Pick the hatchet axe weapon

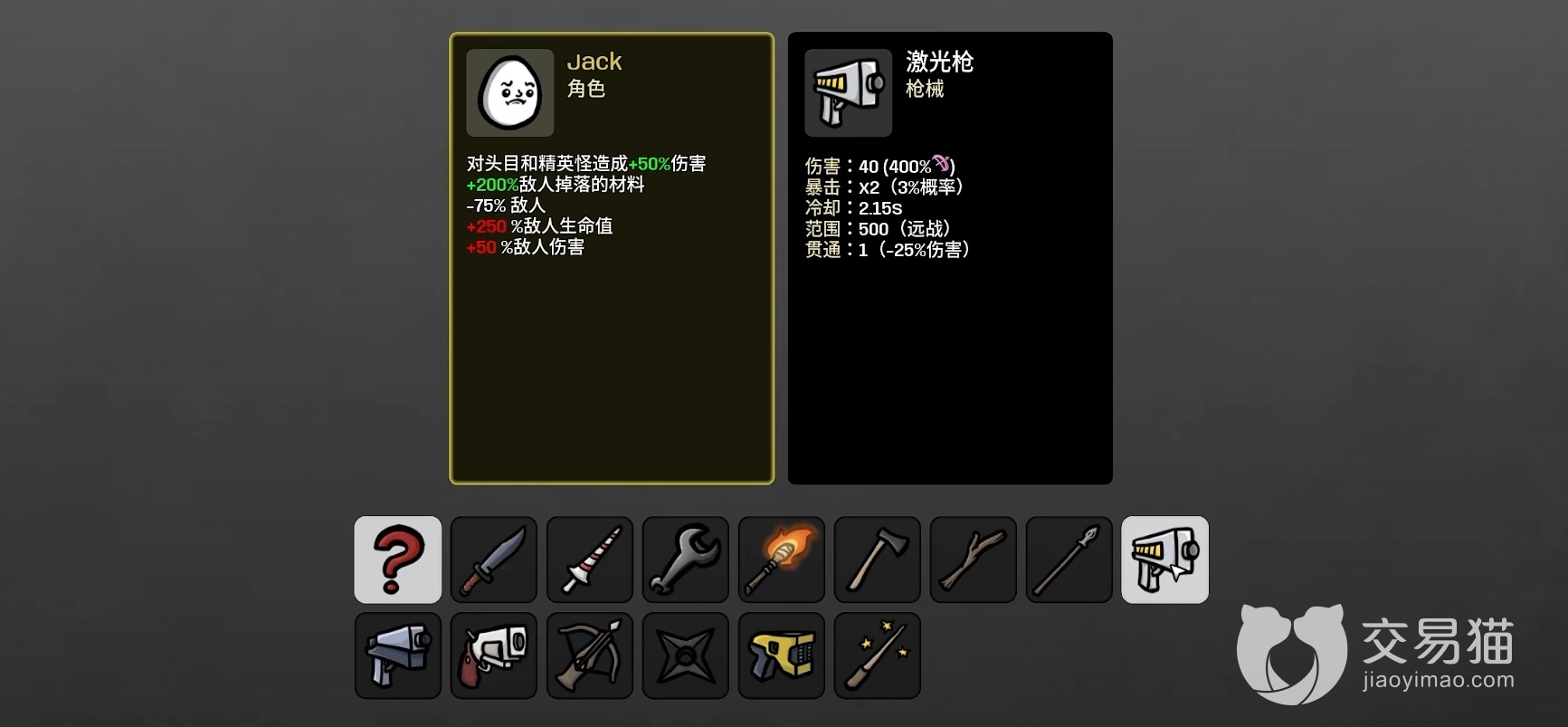(878, 560)
